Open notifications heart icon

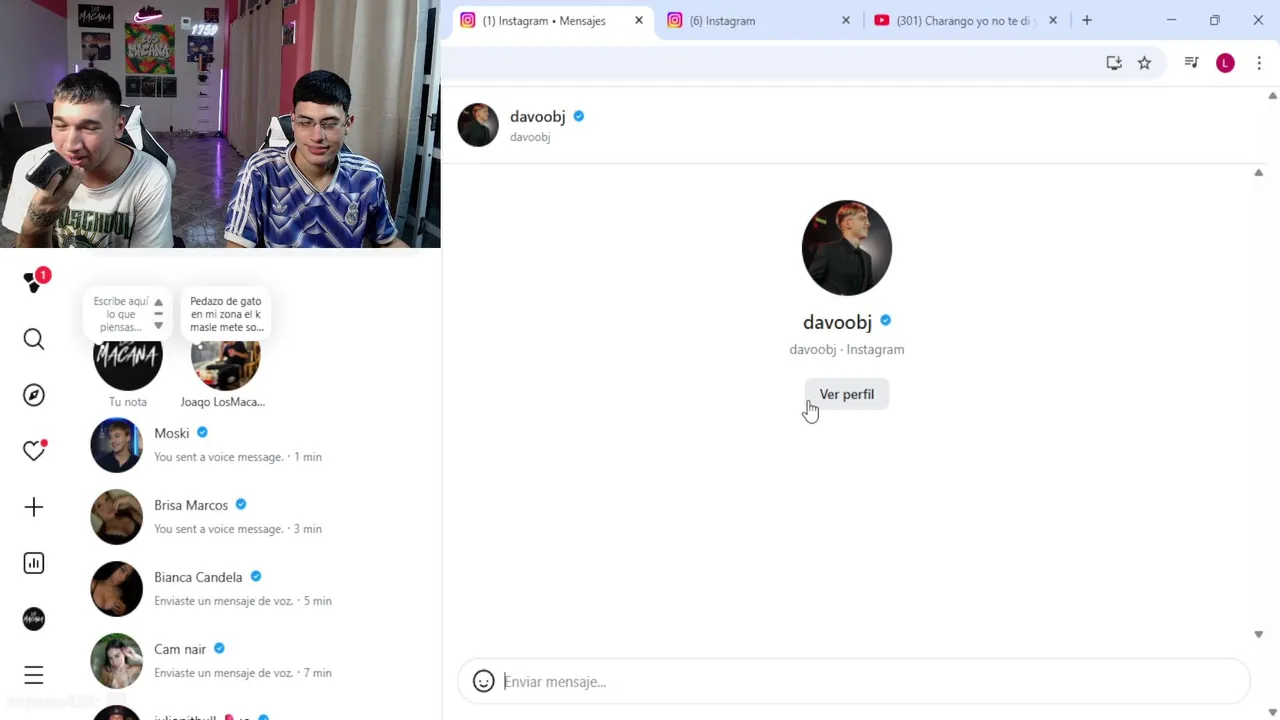pyautogui.click(x=34, y=451)
